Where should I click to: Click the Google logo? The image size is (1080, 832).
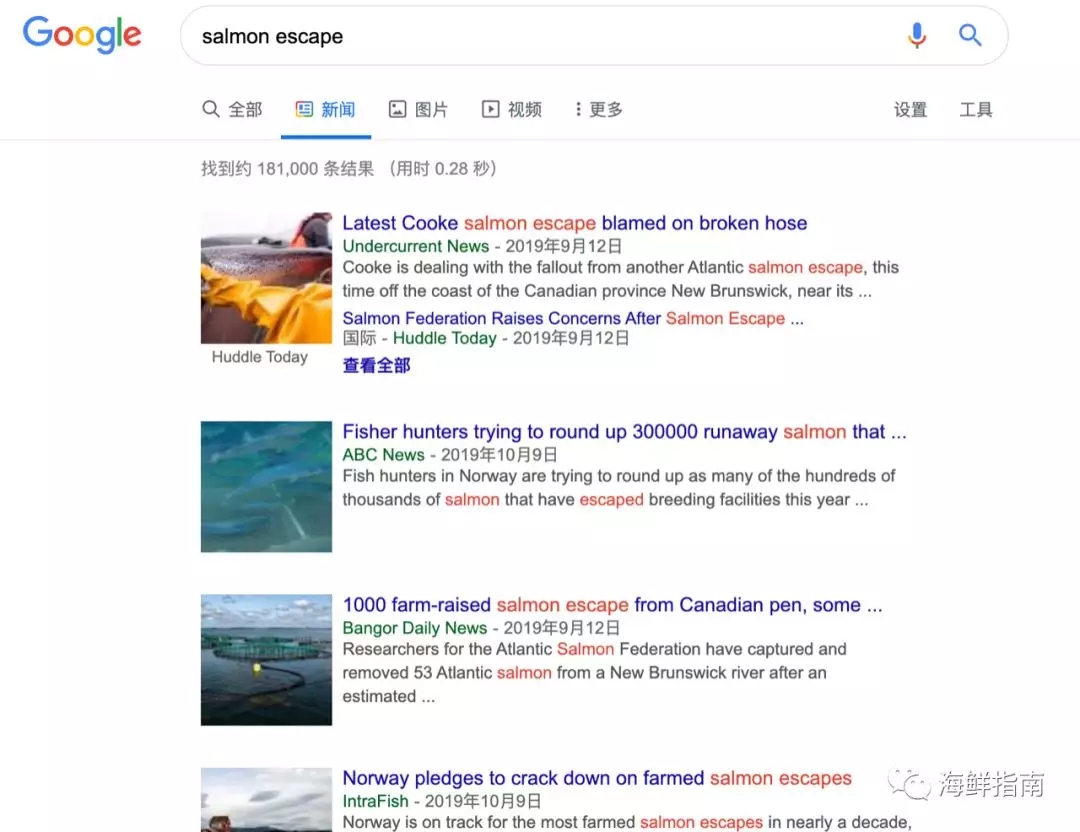82,35
